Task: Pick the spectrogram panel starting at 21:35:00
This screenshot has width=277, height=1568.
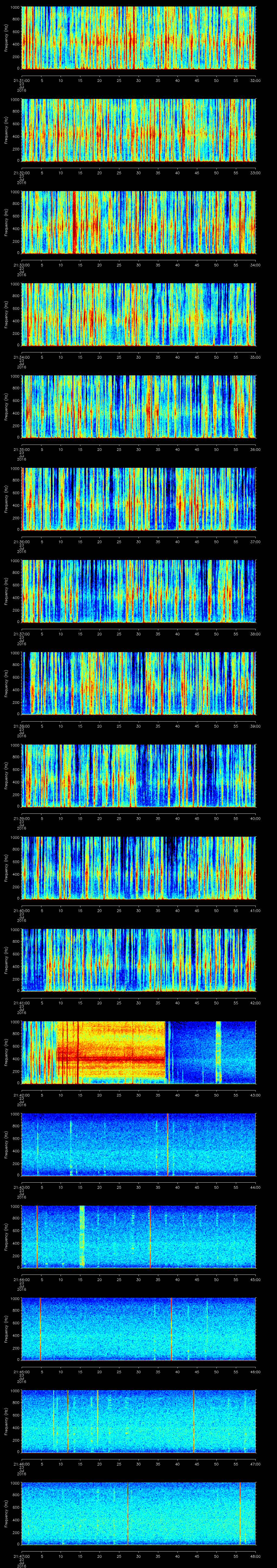Action: [139, 407]
